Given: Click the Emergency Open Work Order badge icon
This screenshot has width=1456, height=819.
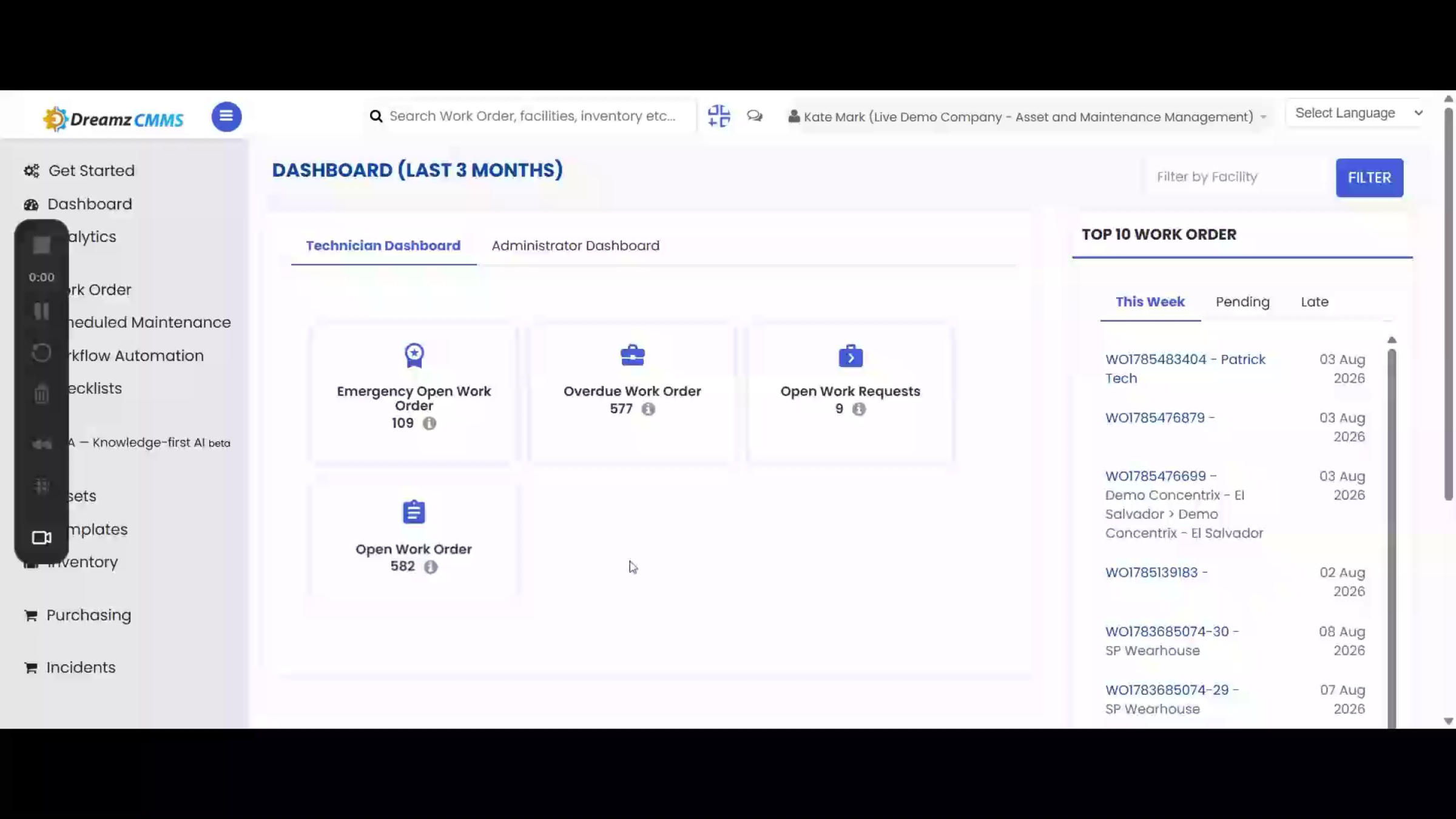Looking at the screenshot, I should (x=414, y=356).
